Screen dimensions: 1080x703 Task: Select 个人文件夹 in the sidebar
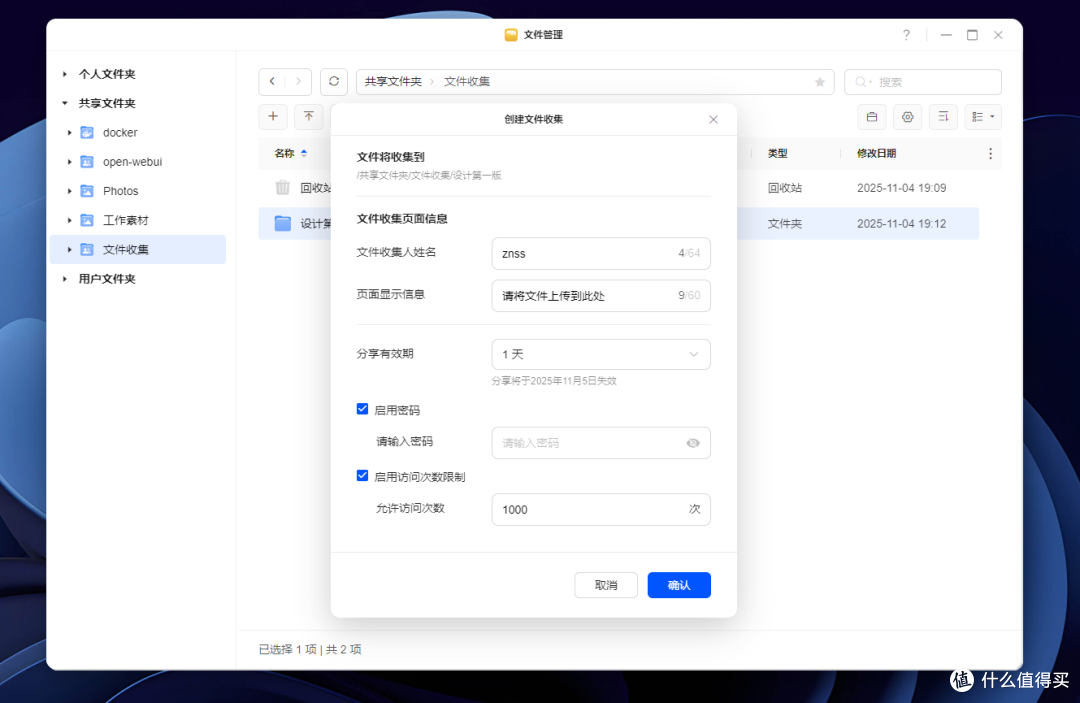point(107,74)
